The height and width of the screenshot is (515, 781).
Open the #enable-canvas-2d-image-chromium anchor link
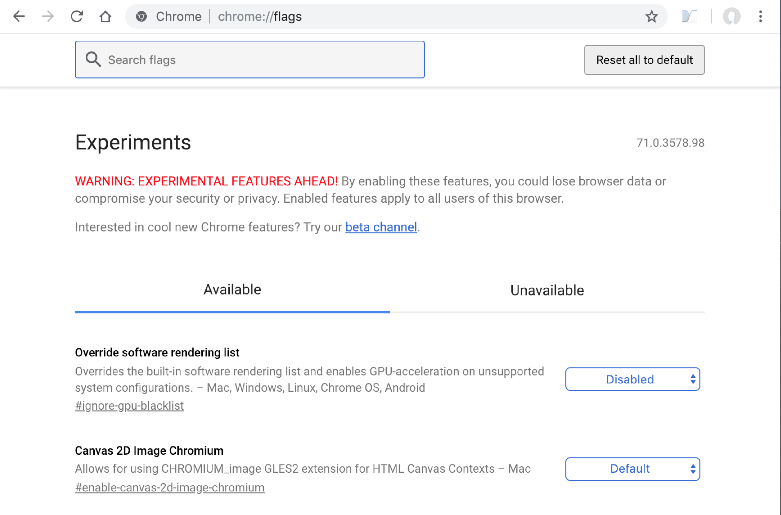tap(170, 488)
